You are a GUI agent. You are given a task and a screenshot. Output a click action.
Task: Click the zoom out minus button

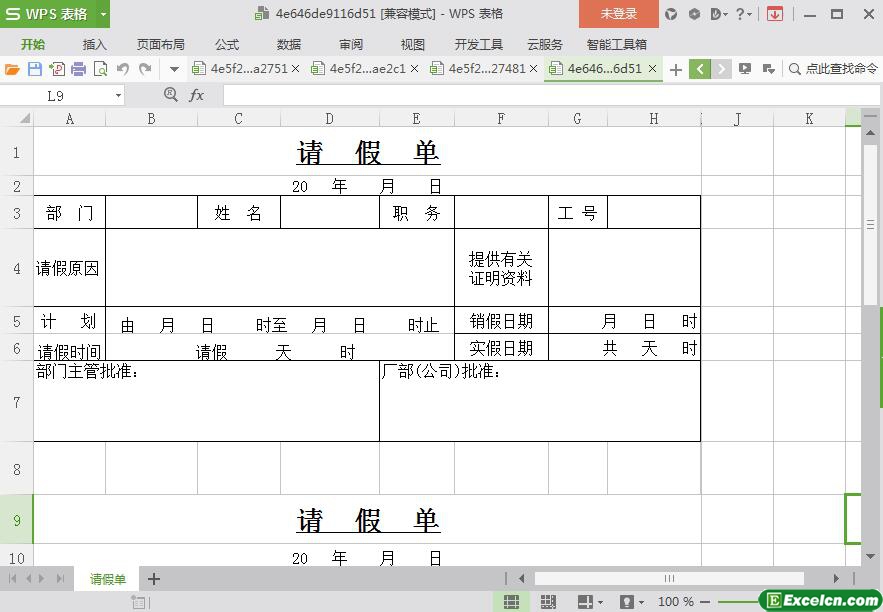(708, 602)
